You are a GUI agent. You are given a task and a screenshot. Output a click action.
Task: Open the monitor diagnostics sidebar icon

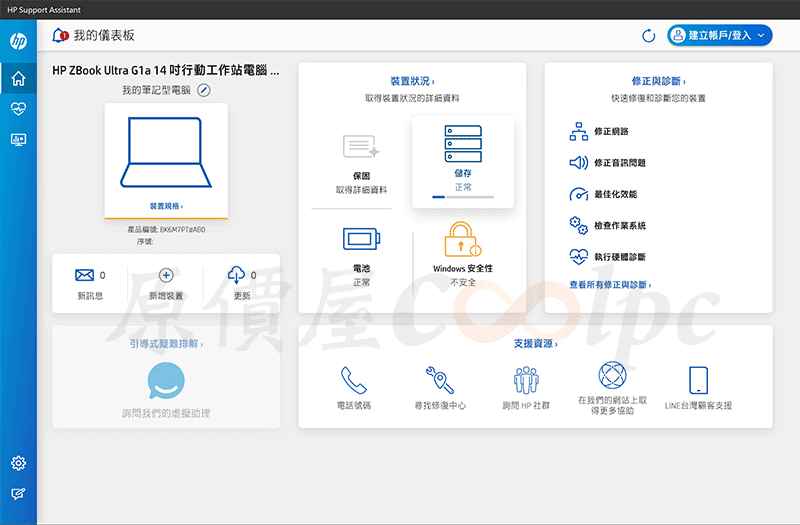[x=18, y=139]
